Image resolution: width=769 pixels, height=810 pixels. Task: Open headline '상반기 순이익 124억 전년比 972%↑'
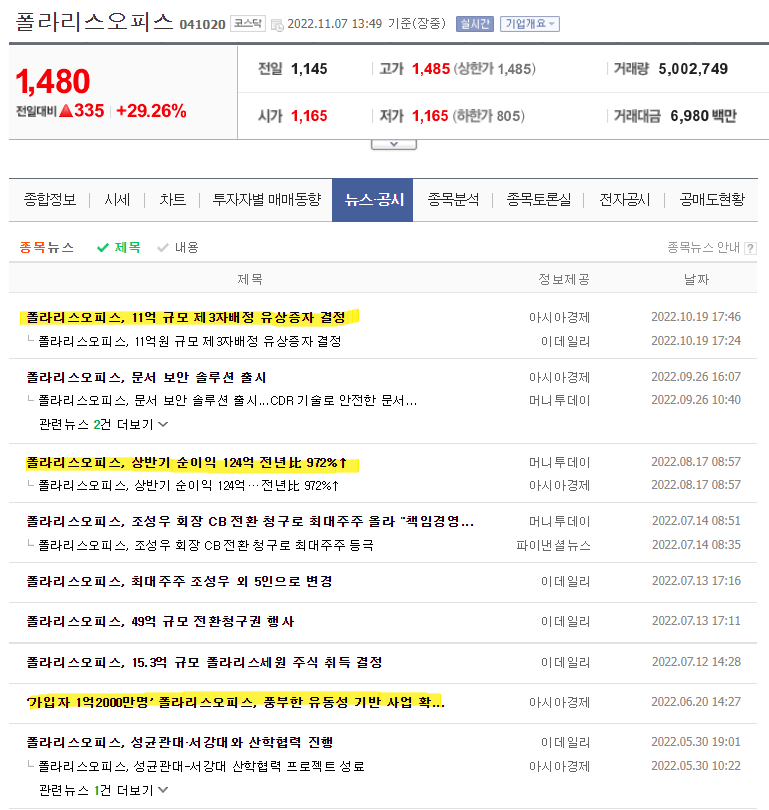pos(186,463)
